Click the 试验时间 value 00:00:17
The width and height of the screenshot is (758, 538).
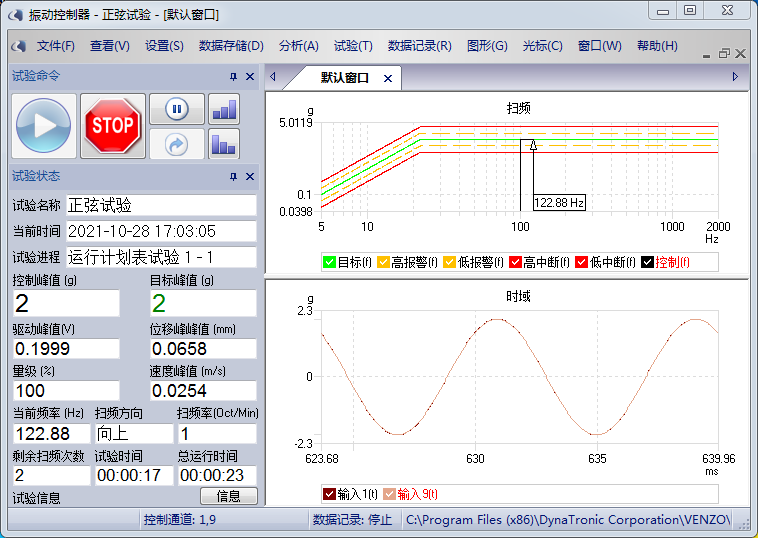click(134, 475)
